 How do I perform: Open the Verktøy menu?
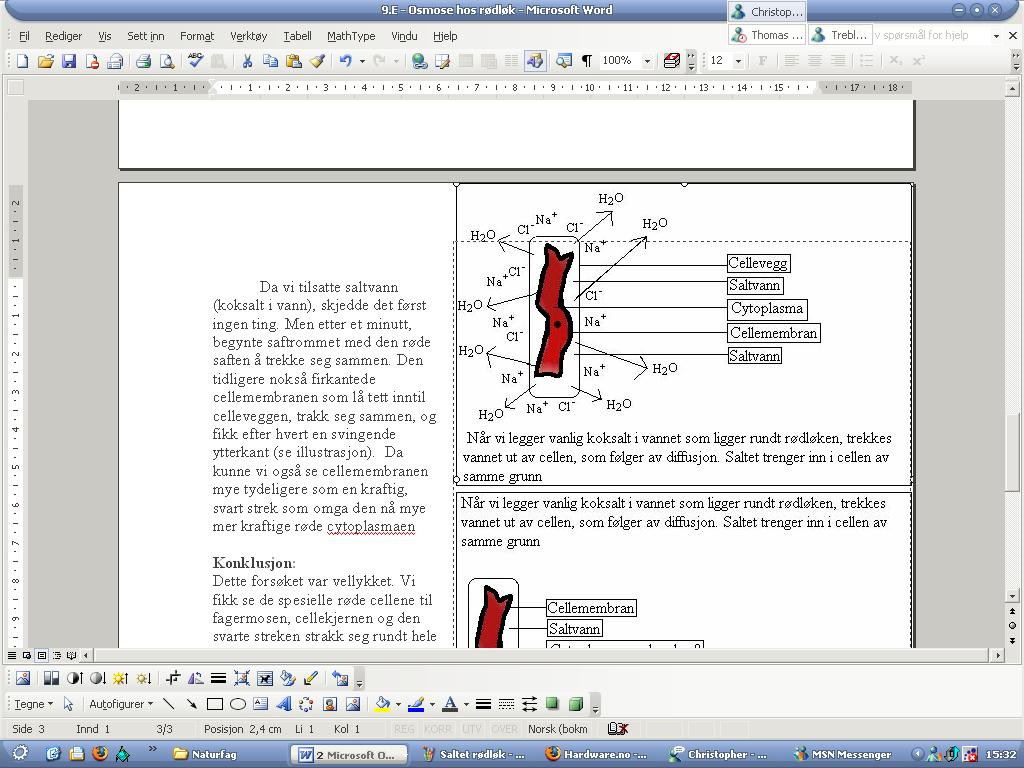248,36
